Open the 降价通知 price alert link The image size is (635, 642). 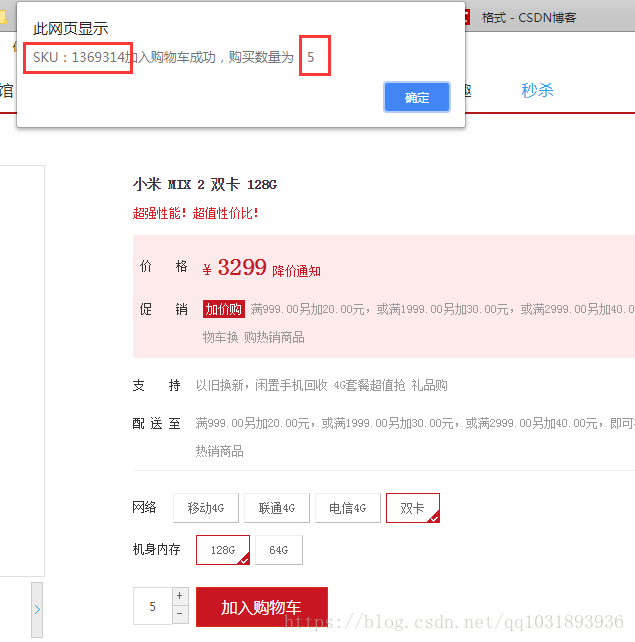point(296,271)
